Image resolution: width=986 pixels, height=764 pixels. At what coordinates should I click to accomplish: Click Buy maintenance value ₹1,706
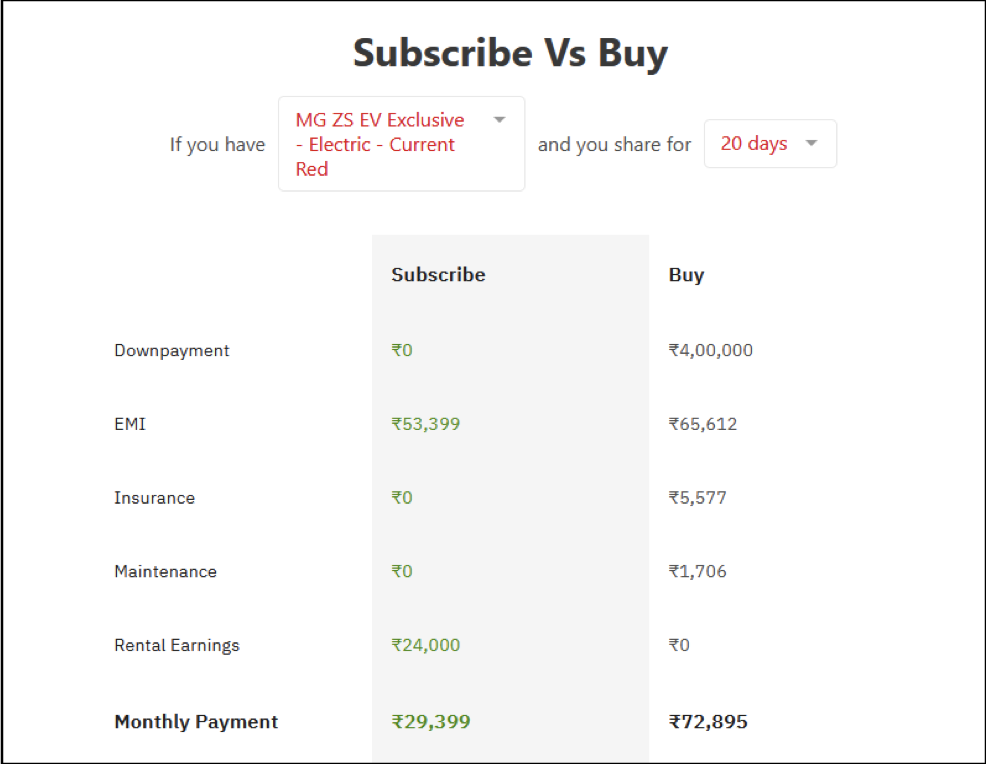pos(697,572)
